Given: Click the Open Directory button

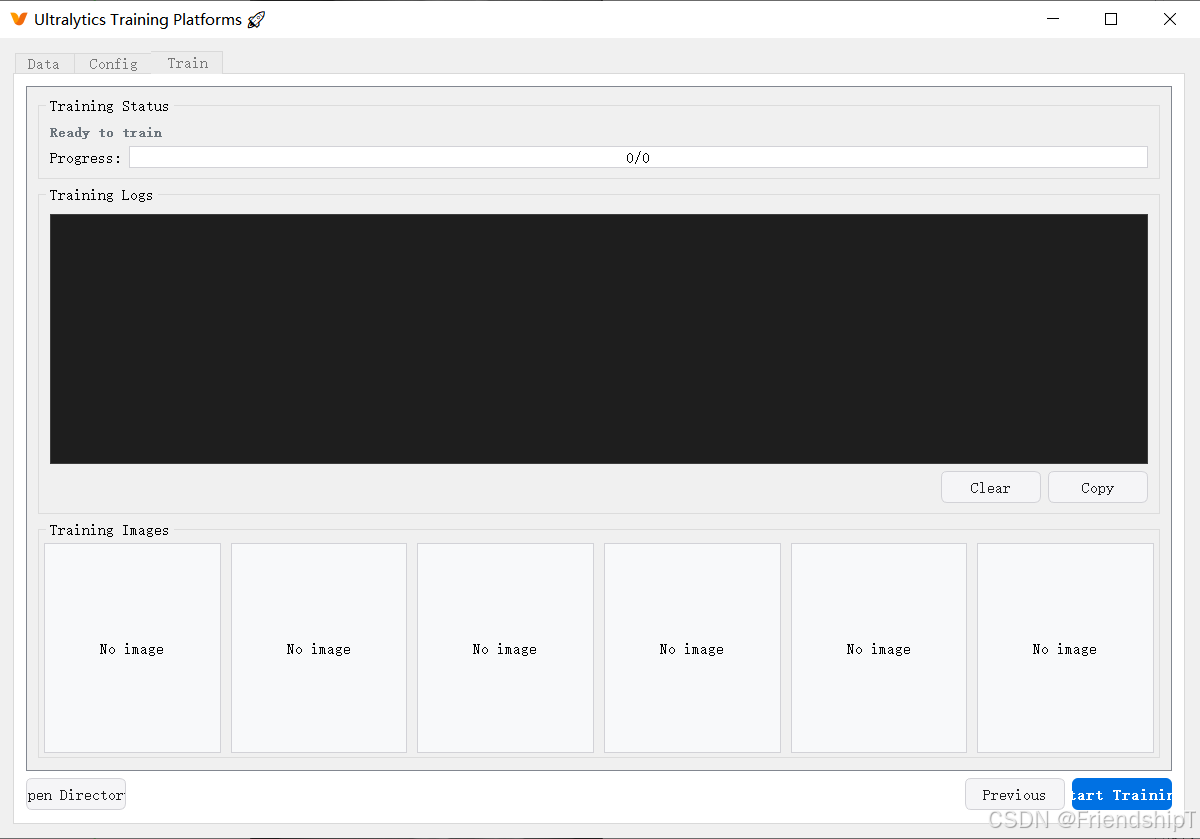Looking at the screenshot, I should (x=75, y=794).
